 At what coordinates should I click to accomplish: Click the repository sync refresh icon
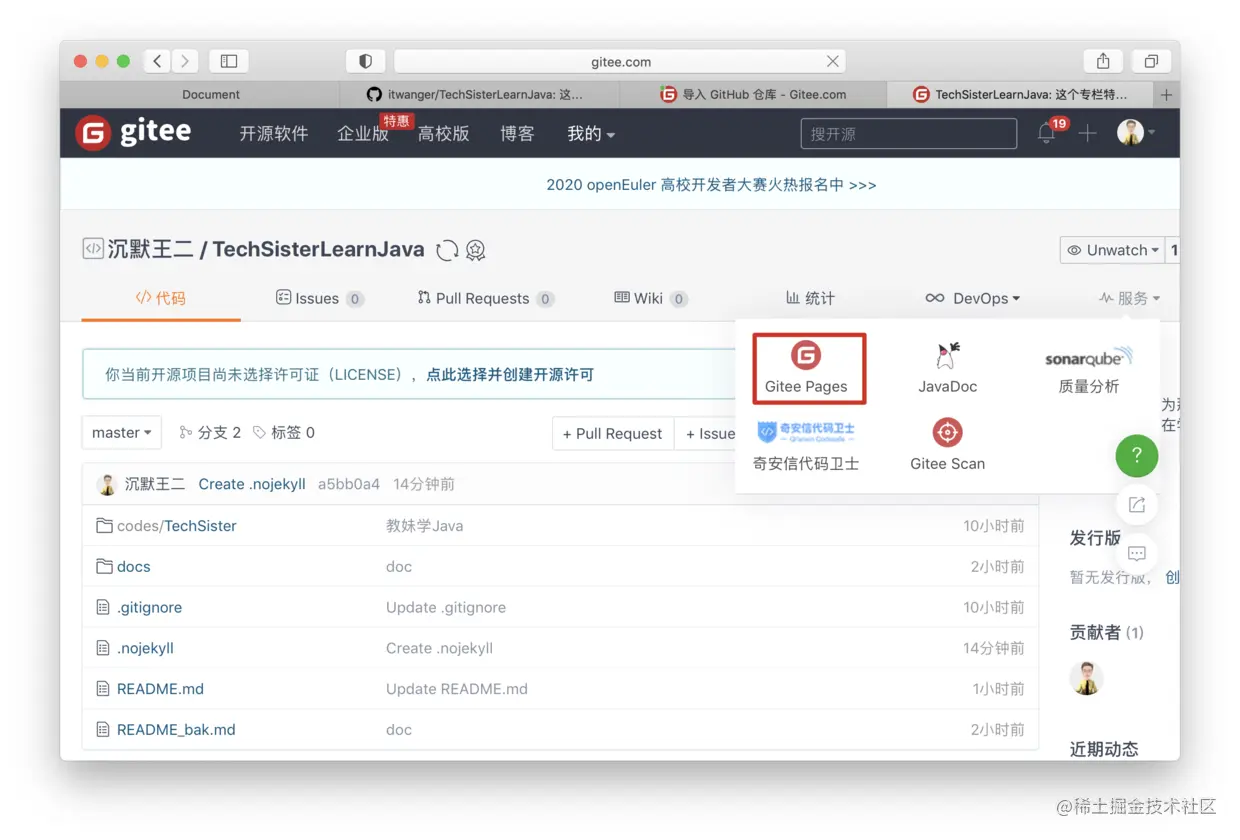pyautogui.click(x=447, y=250)
